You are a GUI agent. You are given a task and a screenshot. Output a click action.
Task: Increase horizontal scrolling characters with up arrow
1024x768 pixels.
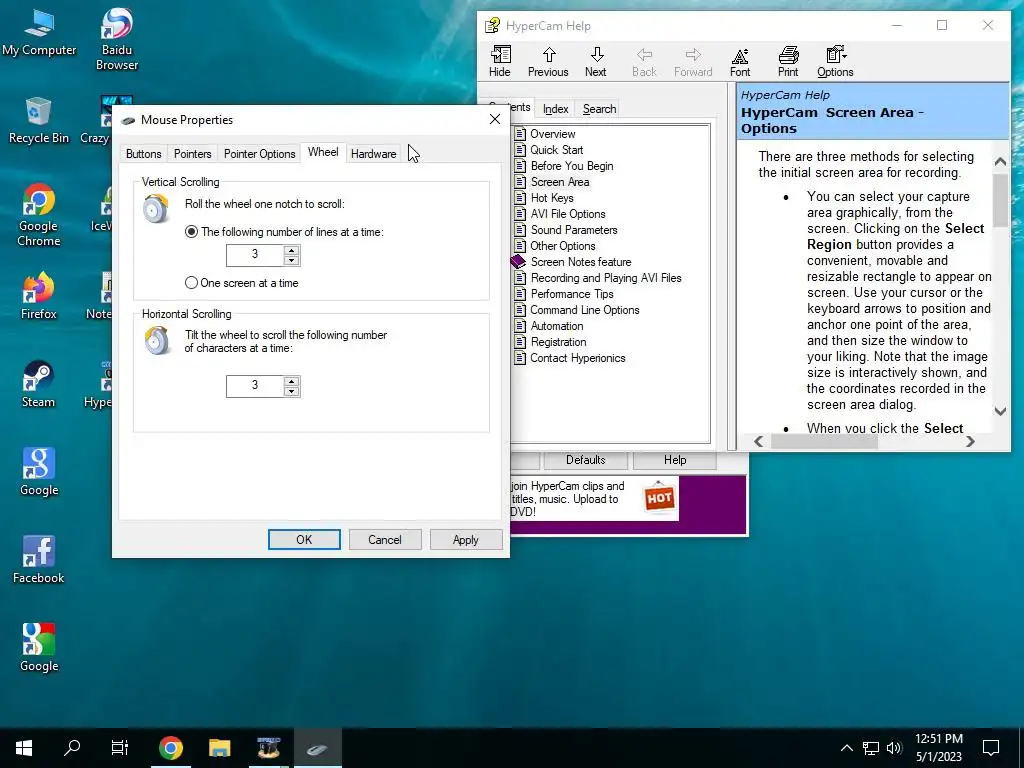tap(292, 381)
